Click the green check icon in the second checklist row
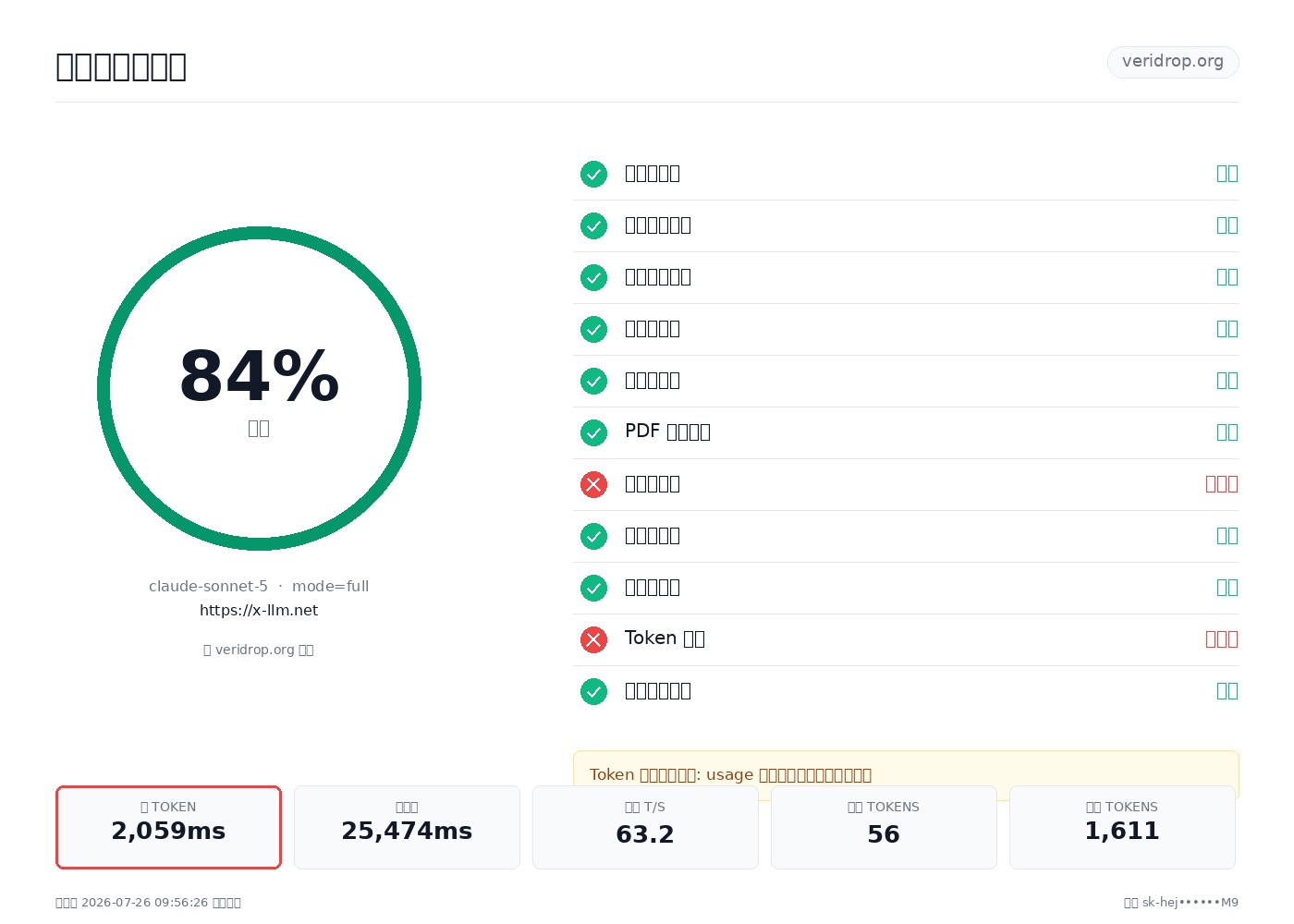 click(x=593, y=225)
